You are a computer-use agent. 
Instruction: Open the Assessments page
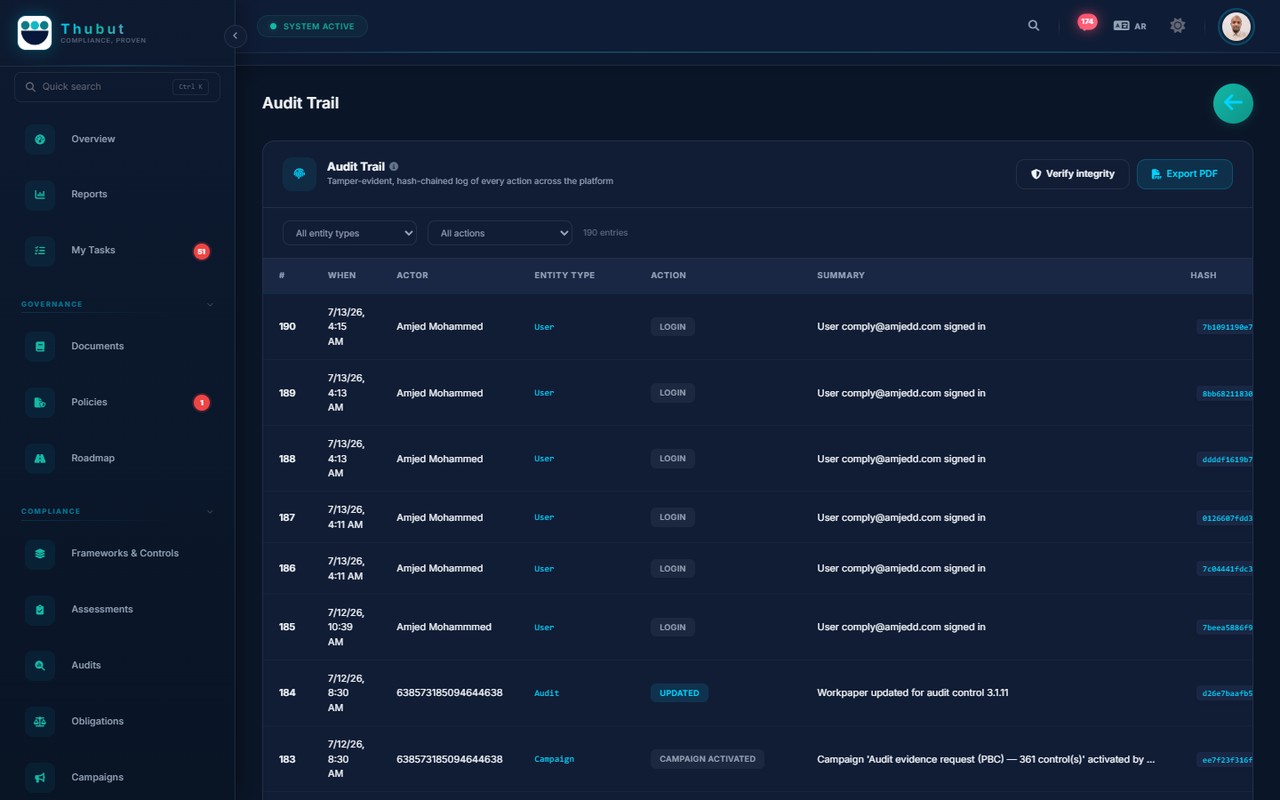point(118,610)
